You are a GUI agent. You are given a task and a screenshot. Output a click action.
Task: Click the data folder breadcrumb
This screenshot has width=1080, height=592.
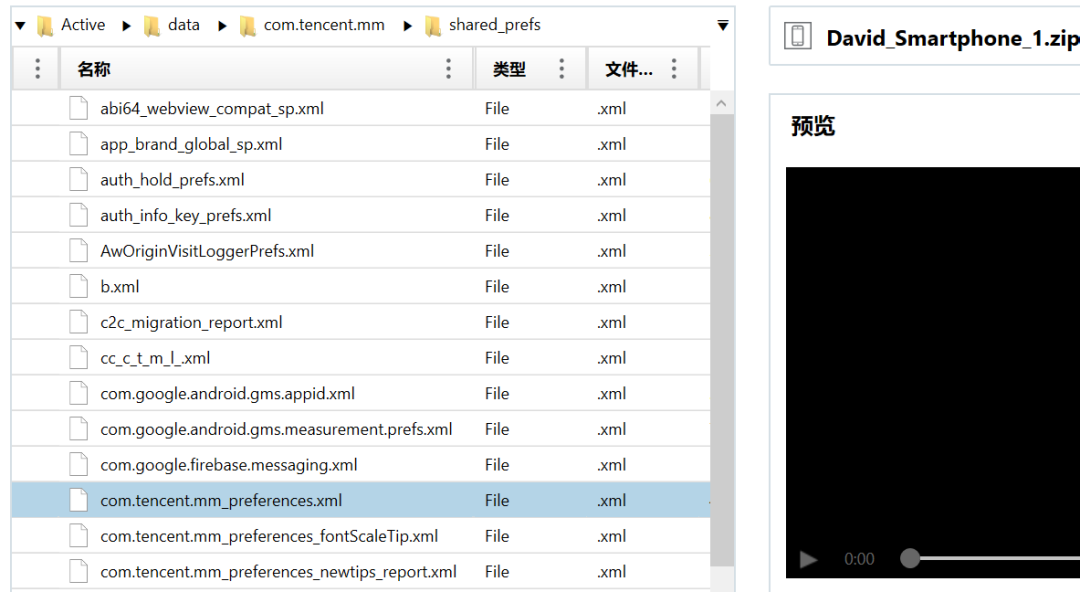172,25
